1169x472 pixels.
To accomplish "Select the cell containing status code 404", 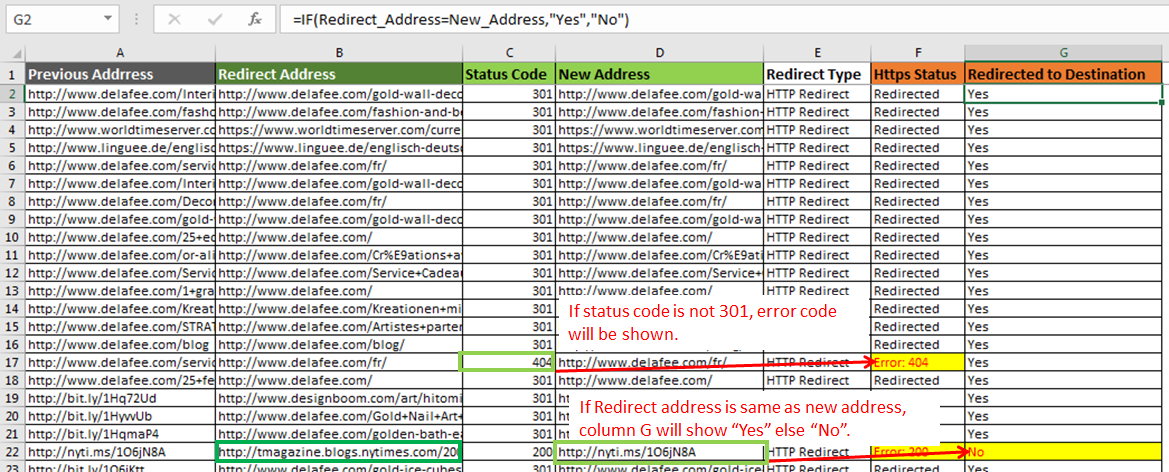I will (507, 362).
